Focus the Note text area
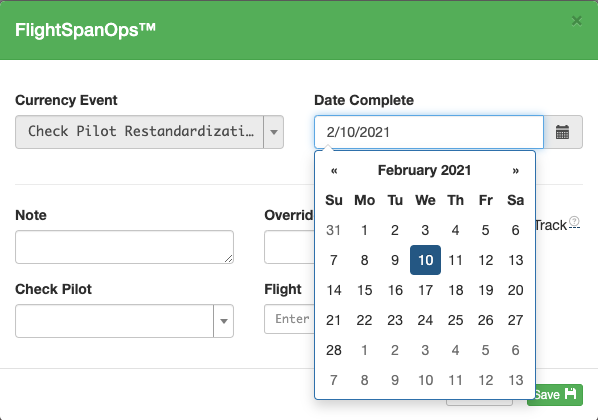The width and height of the screenshot is (598, 420). pyautogui.click(x=124, y=247)
